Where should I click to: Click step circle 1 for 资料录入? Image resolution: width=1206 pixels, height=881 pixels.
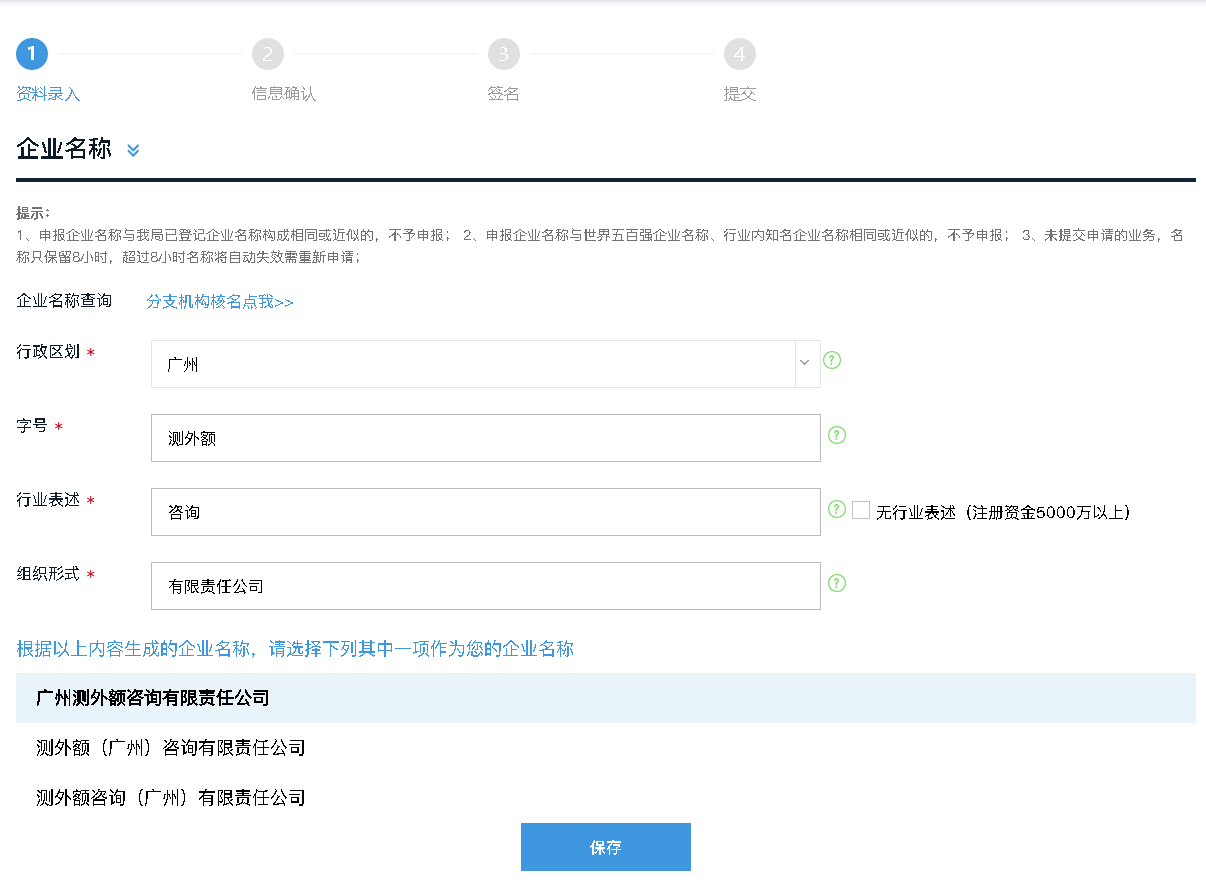click(x=32, y=54)
